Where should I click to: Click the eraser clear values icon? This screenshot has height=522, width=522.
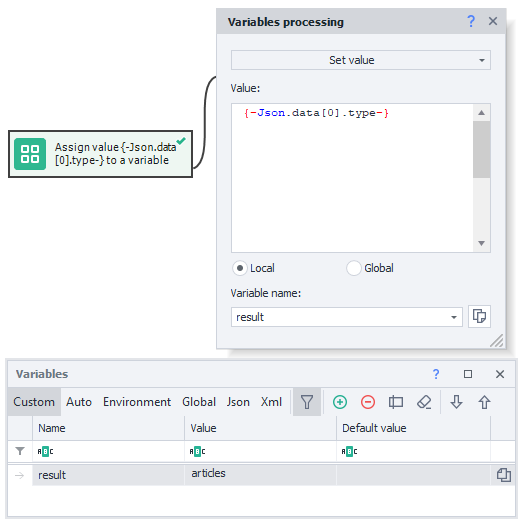[x=424, y=402]
